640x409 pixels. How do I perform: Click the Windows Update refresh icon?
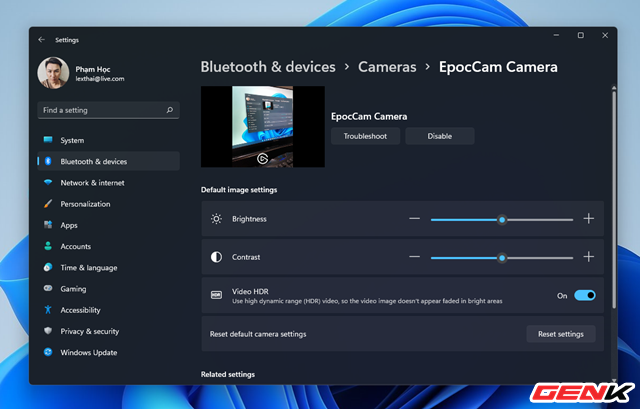(x=48, y=352)
